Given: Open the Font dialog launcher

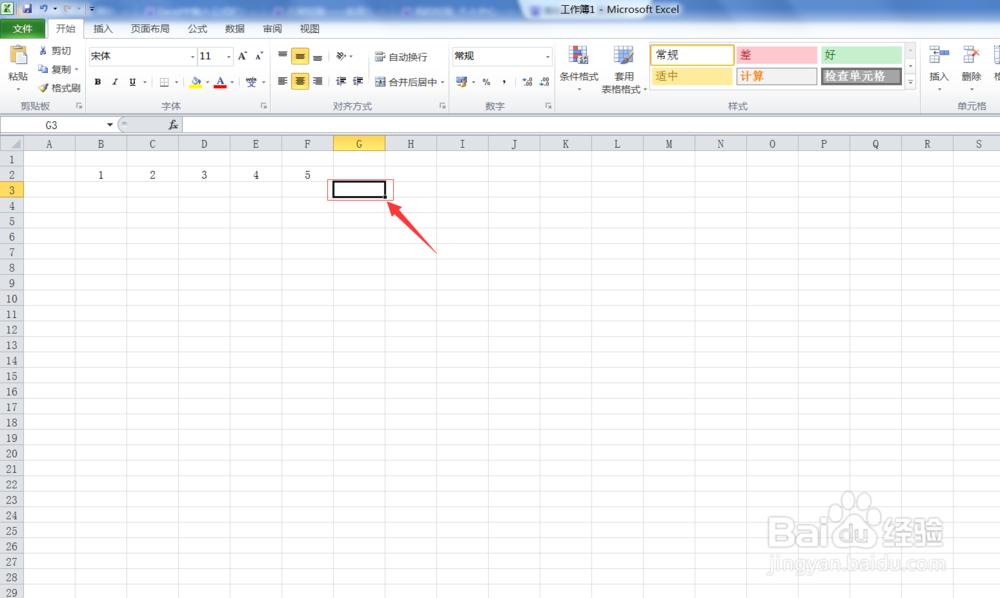Looking at the screenshot, I should 263,106.
